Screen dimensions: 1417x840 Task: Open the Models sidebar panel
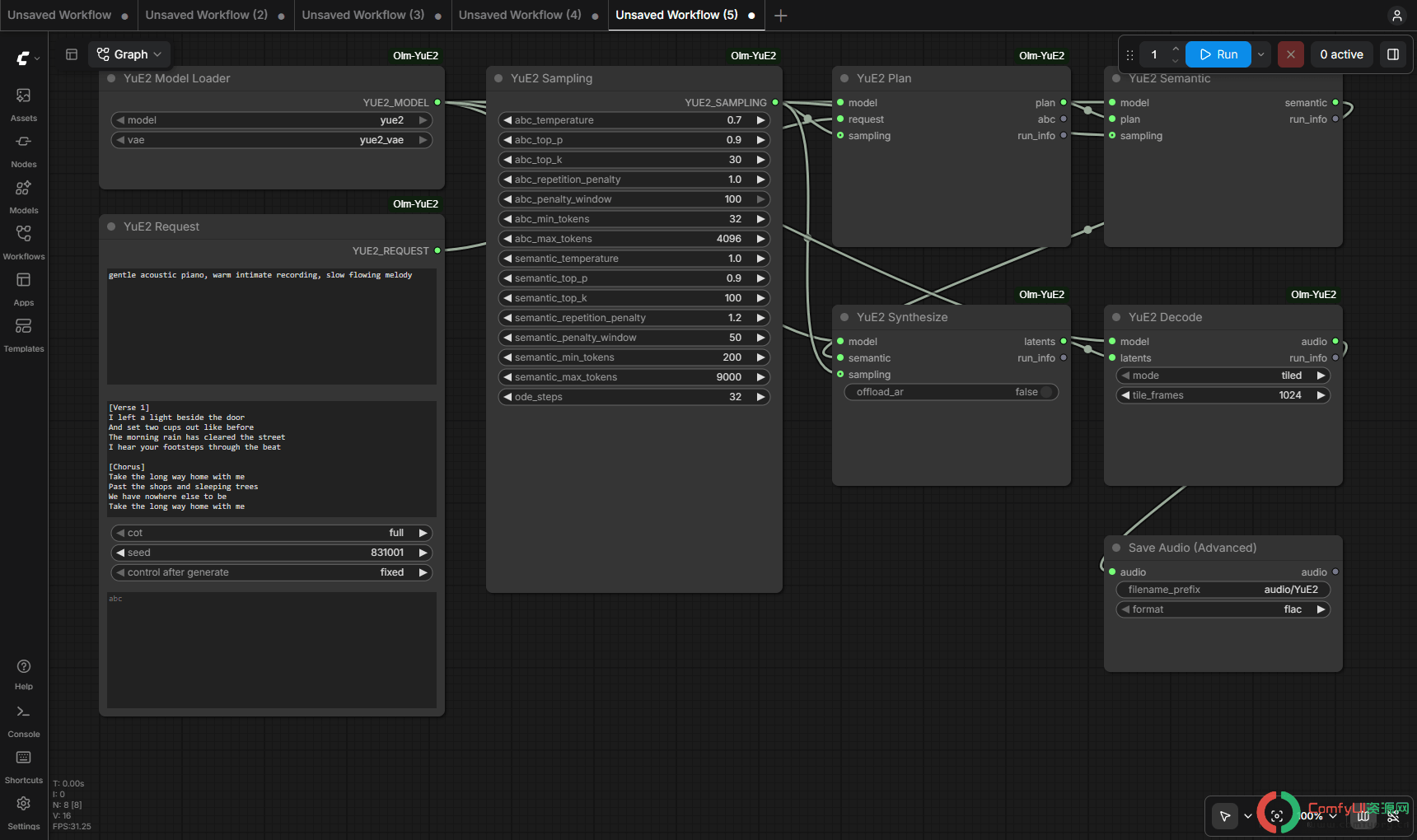24,197
